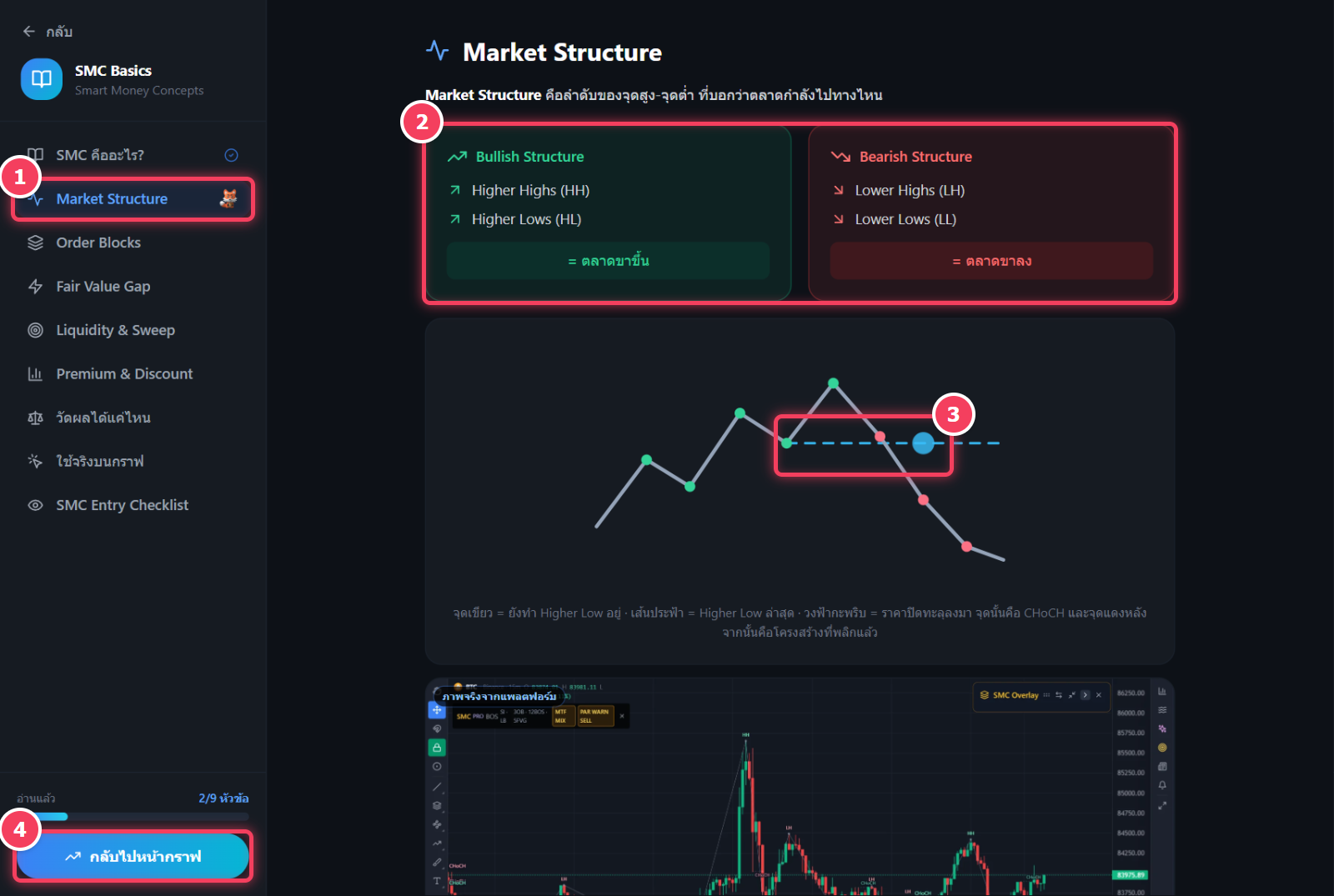Click the blue pulsing dot in the diagram
Image resolution: width=1334 pixels, height=896 pixels.
923,443
